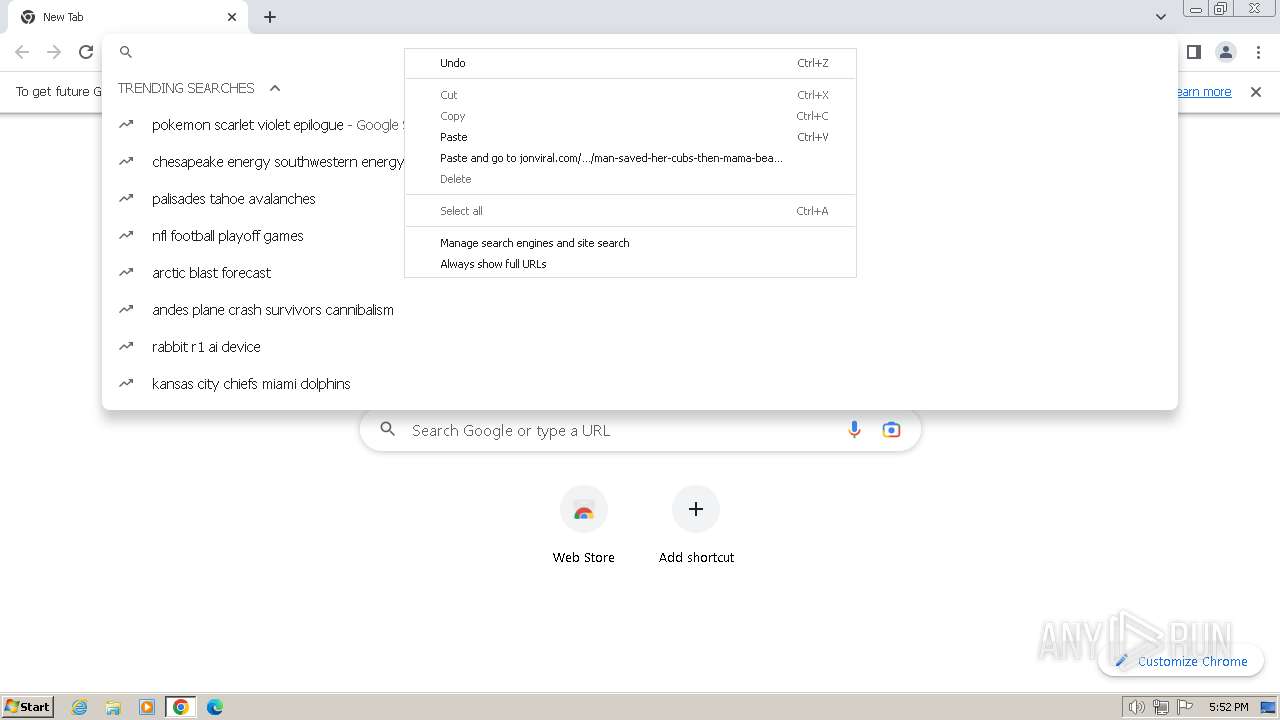Select Always show full URLs
1280x720 pixels.
[x=630, y=264]
